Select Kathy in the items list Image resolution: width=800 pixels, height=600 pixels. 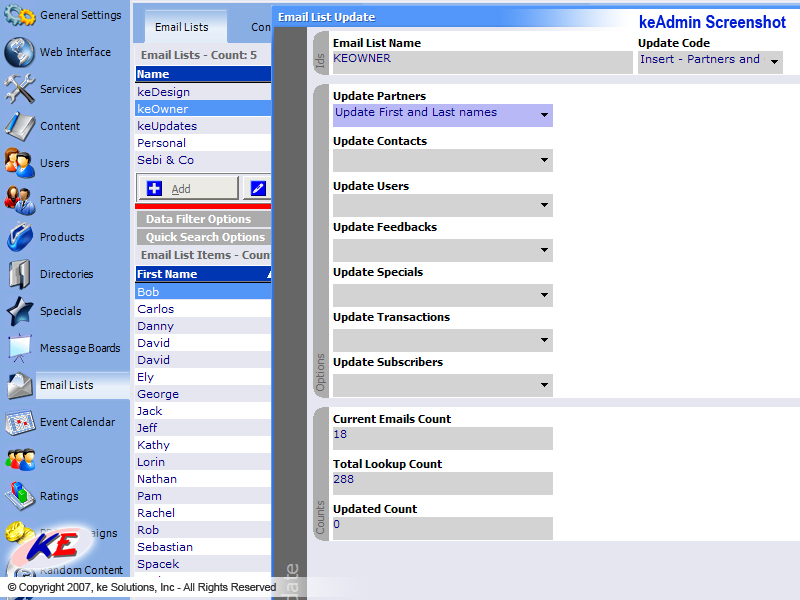pos(203,445)
